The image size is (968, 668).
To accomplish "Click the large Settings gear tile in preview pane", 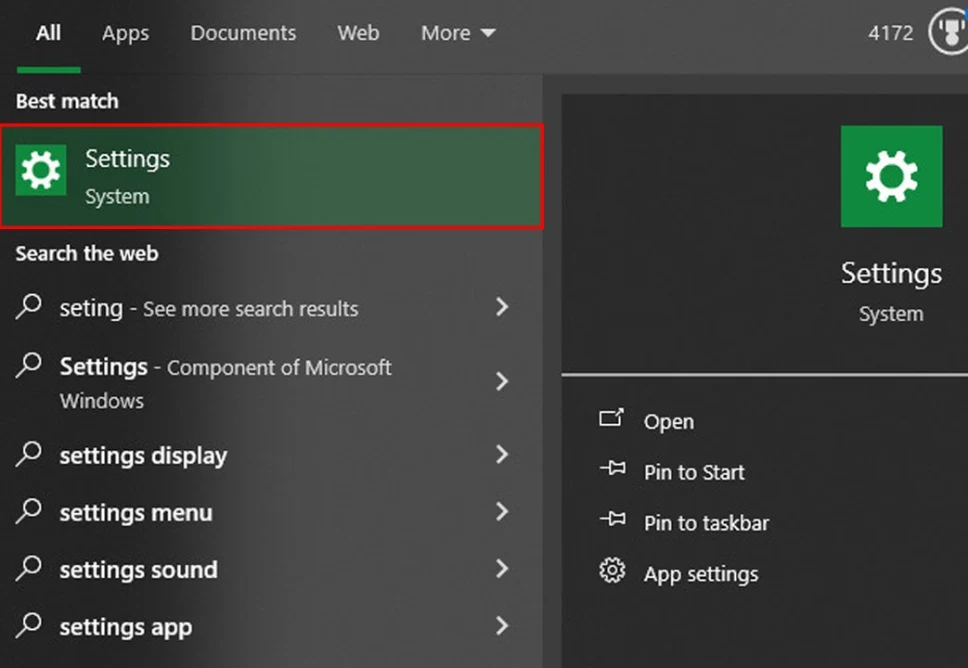I will (891, 177).
